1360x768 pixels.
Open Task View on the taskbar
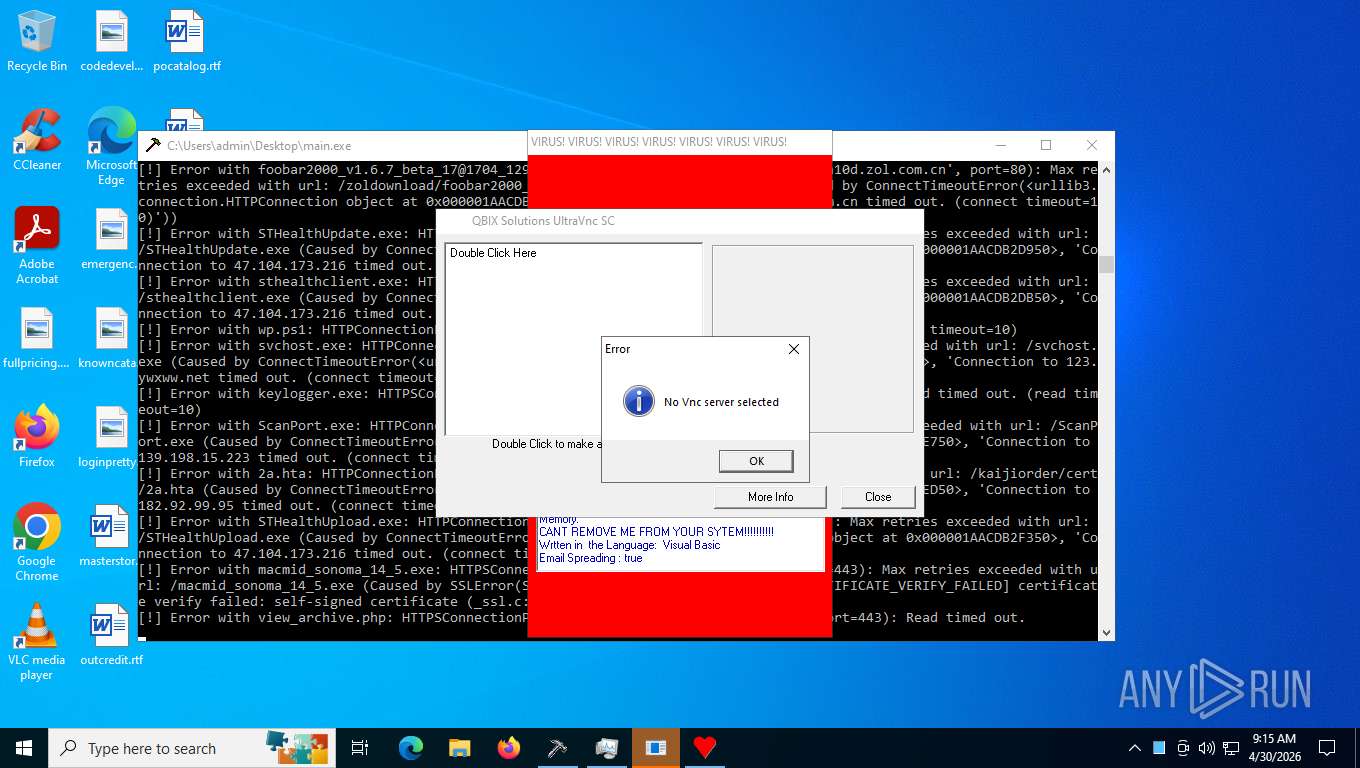point(360,748)
